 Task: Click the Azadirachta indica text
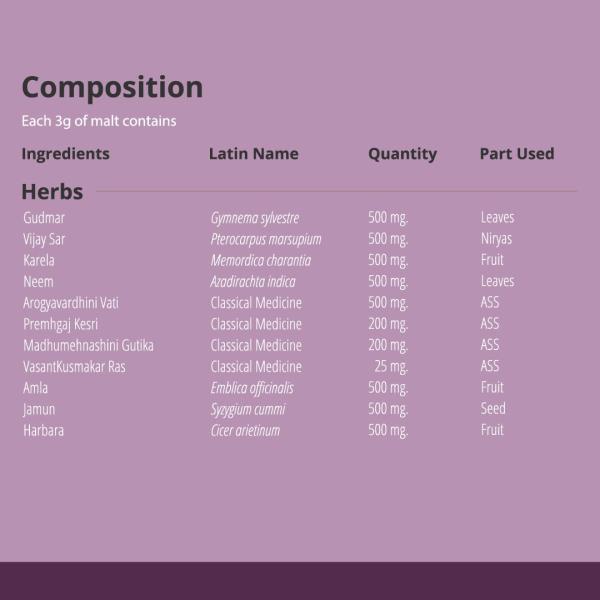click(x=252, y=282)
